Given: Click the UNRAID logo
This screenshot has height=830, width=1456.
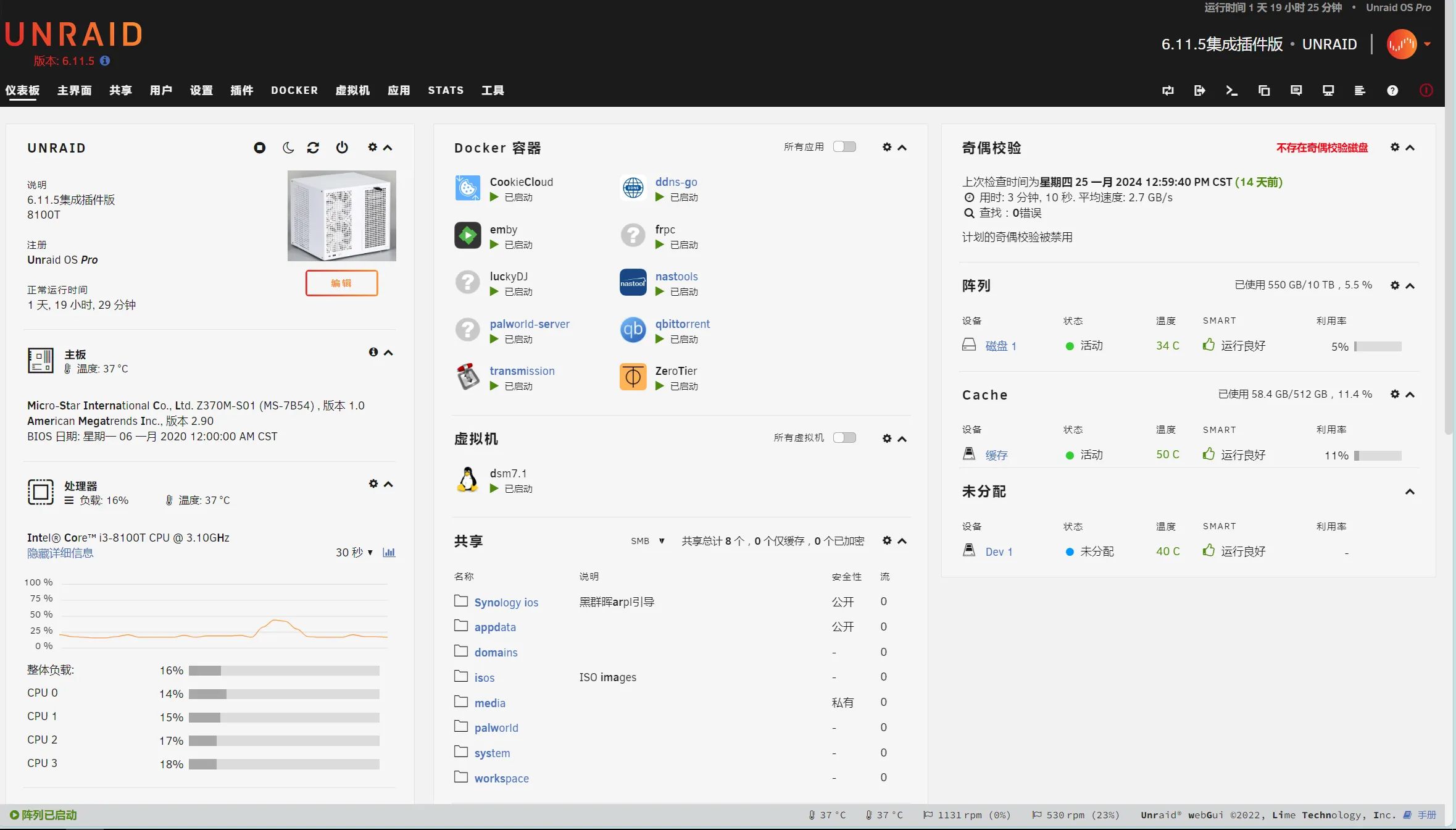Looking at the screenshot, I should [73, 35].
